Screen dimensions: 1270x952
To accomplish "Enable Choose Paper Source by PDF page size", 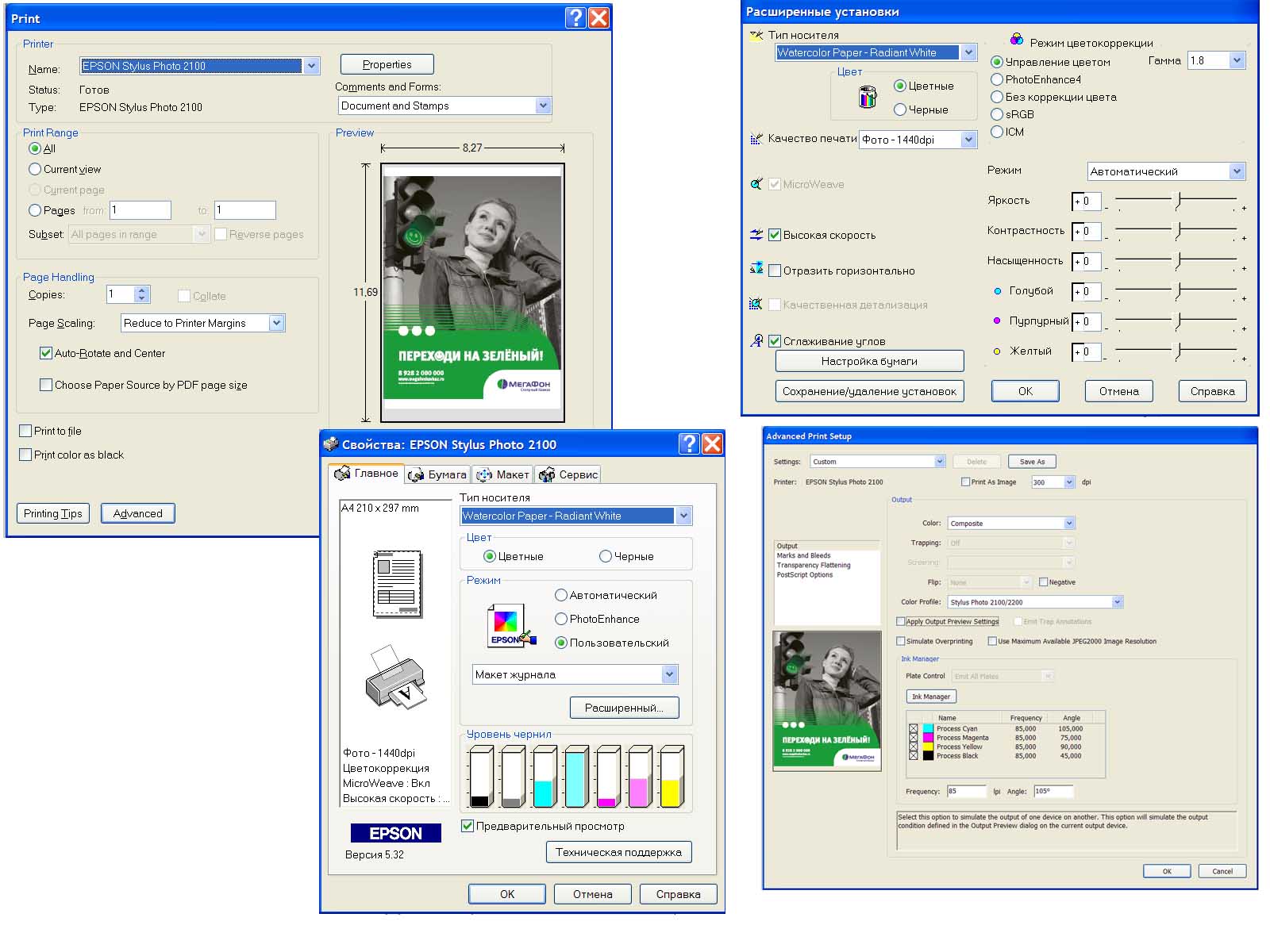I will (46, 385).
